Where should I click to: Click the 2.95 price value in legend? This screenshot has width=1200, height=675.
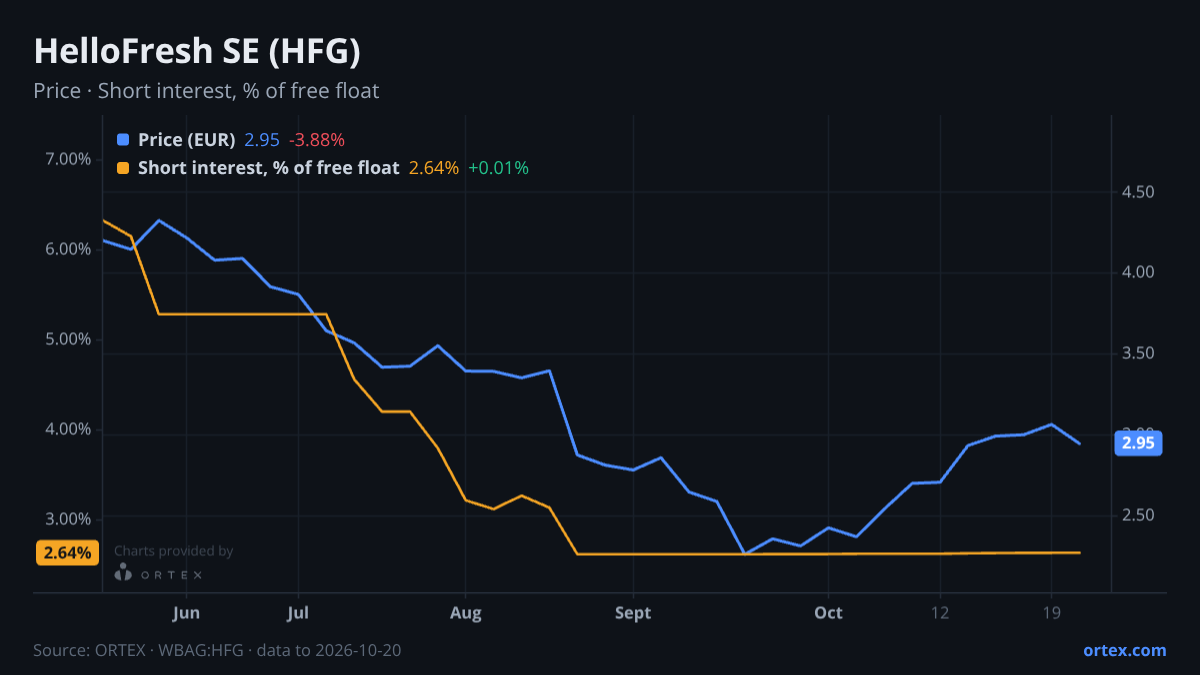(x=262, y=140)
